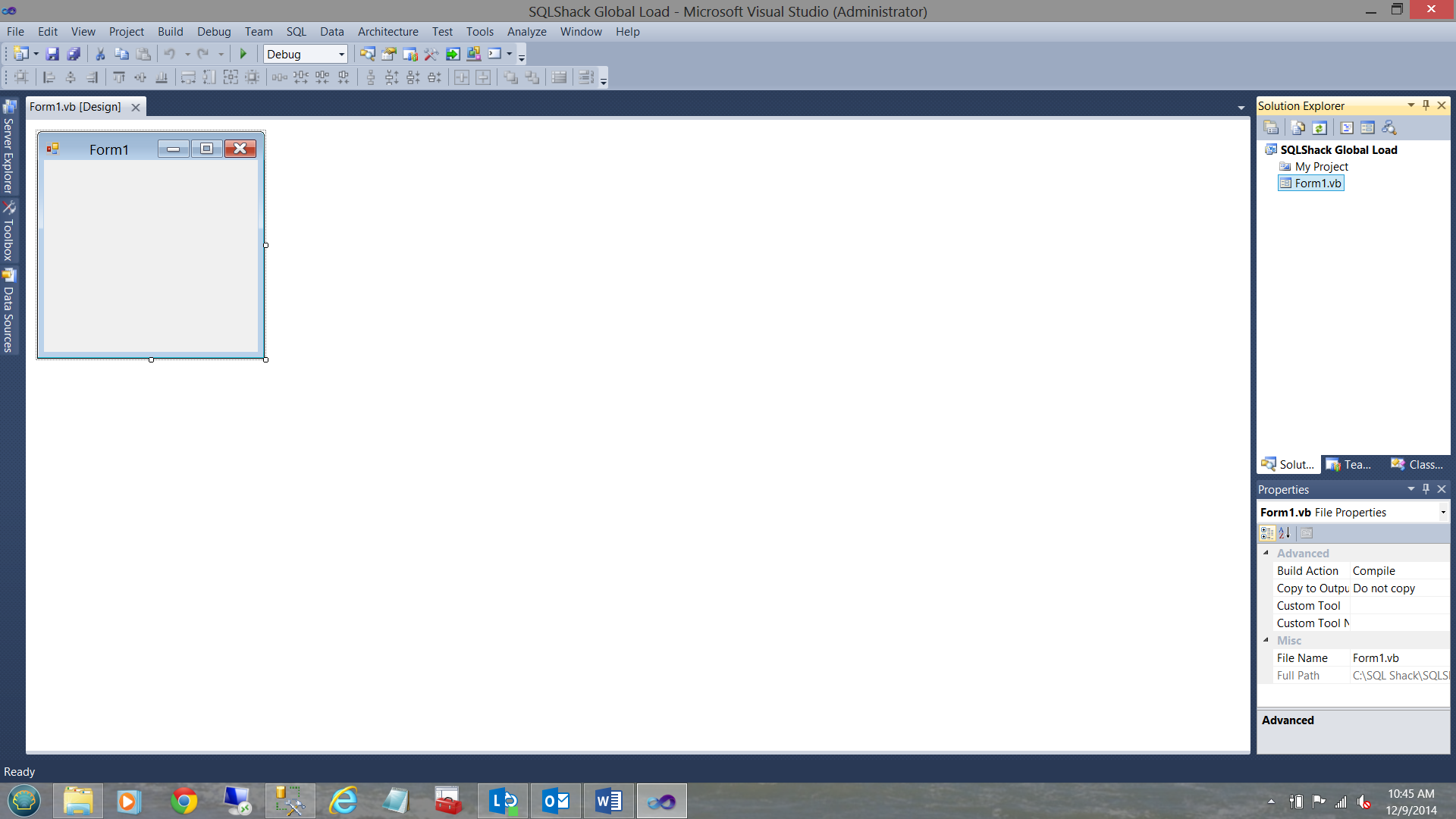Click the Build Action property value

click(x=1398, y=570)
